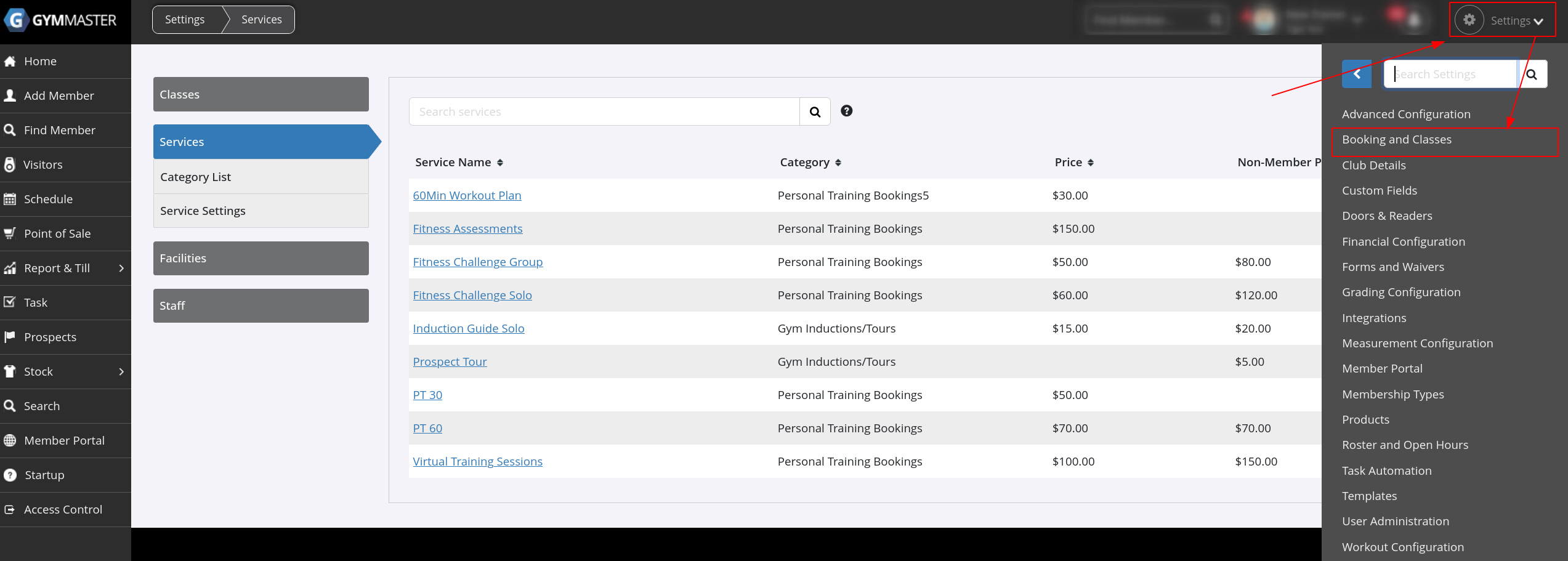Image resolution: width=1568 pixels, height=561 pixels.
Task: Click the GymMaster logo
Action: [x=60, y=20]
